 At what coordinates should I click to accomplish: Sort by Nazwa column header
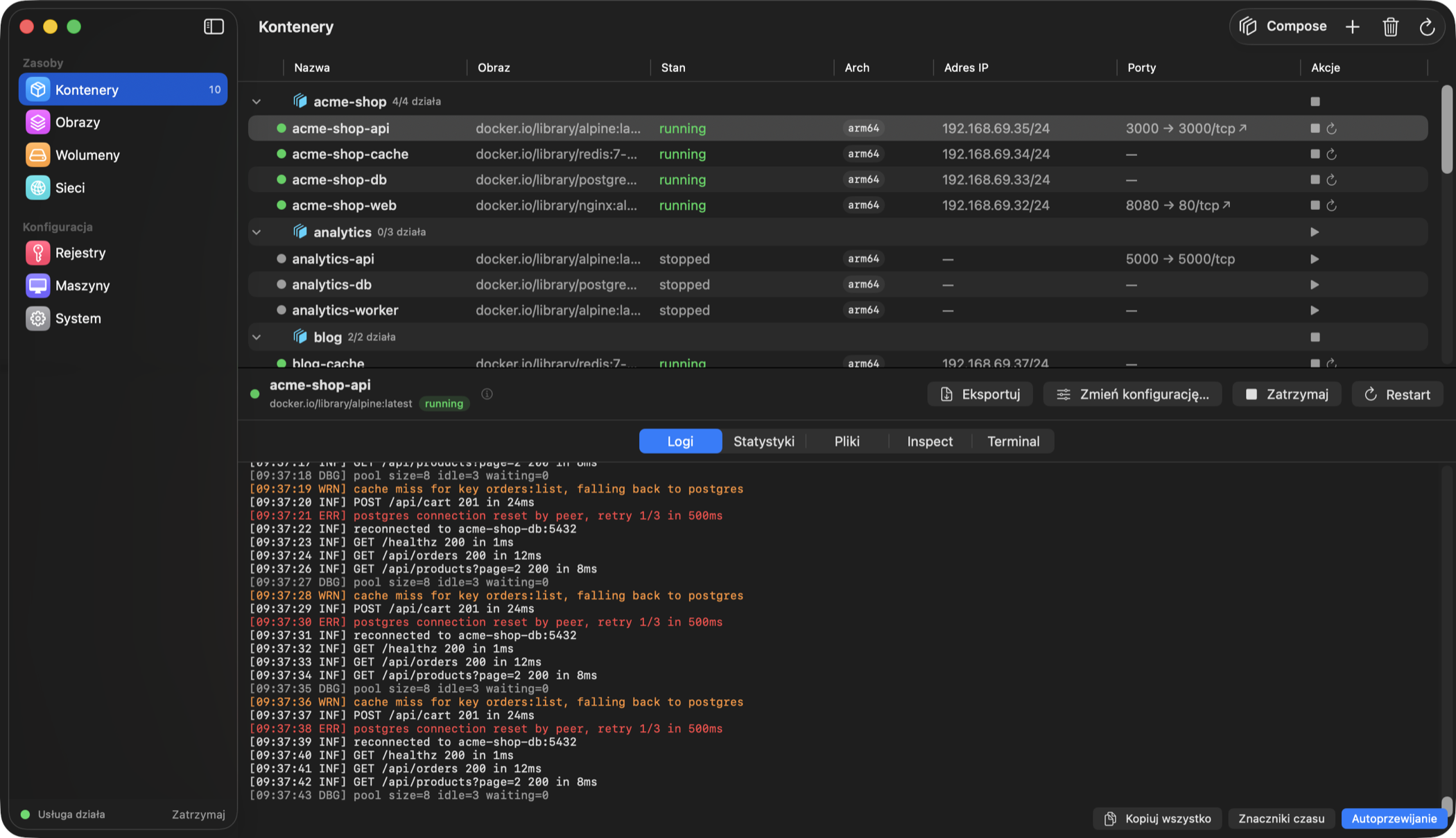click(375, 67)
